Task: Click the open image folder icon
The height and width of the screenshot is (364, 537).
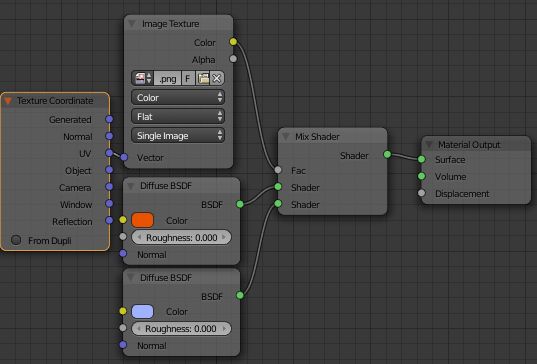Action: [203, 78]
